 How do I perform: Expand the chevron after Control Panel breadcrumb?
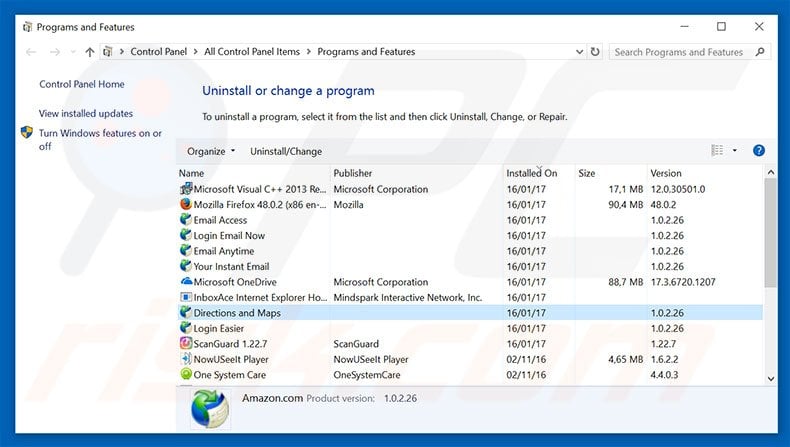click(195, 52)
